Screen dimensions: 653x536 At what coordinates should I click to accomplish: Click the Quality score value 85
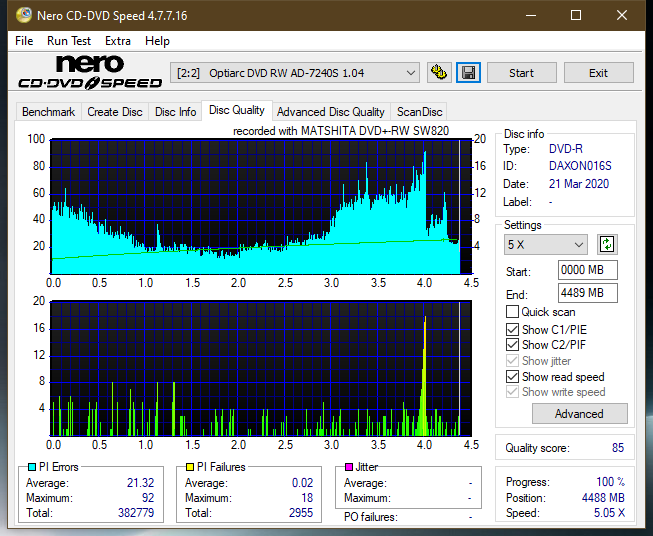tap(618, 448)
